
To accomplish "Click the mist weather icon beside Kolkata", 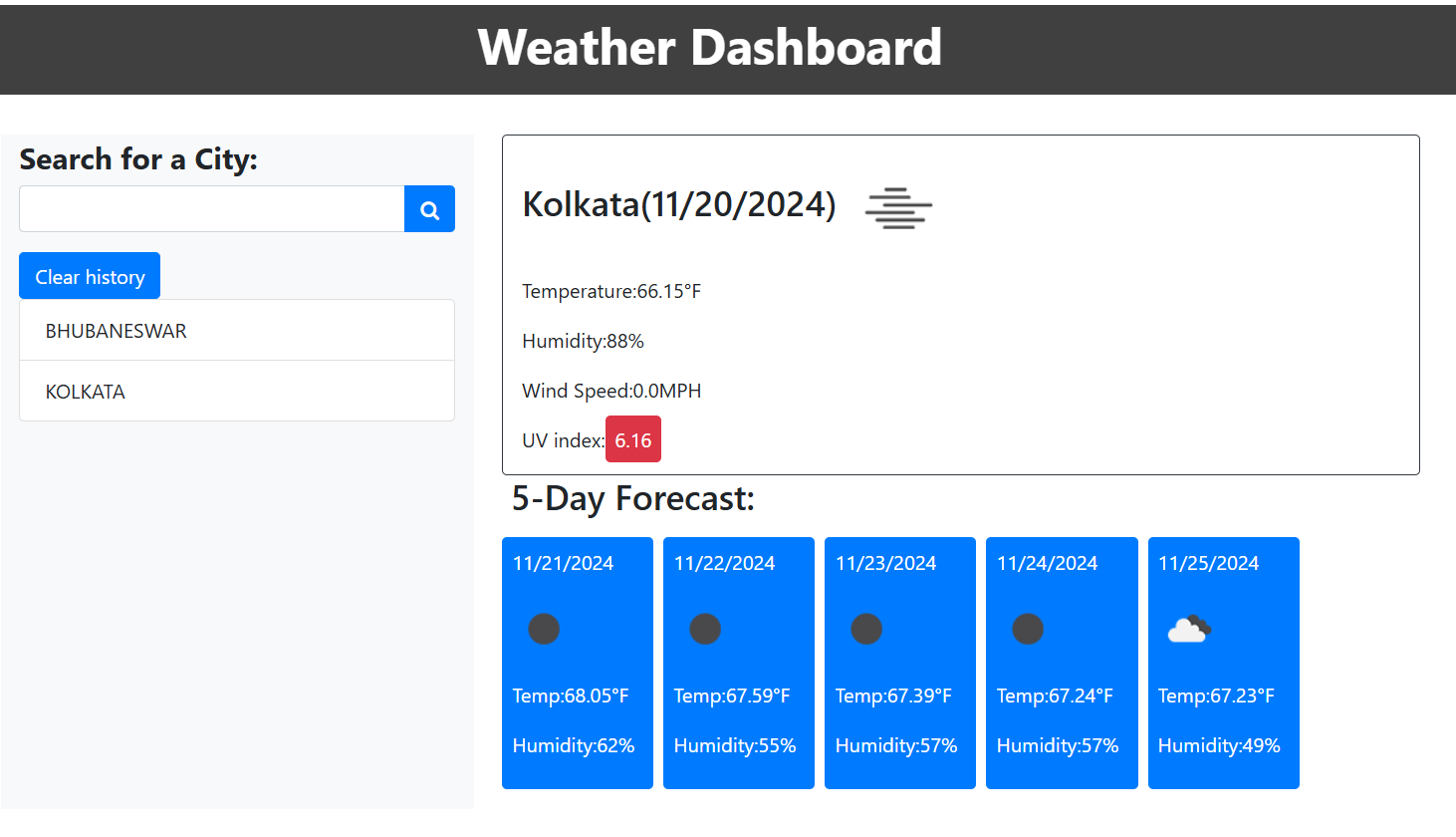I will click(898, 208).
